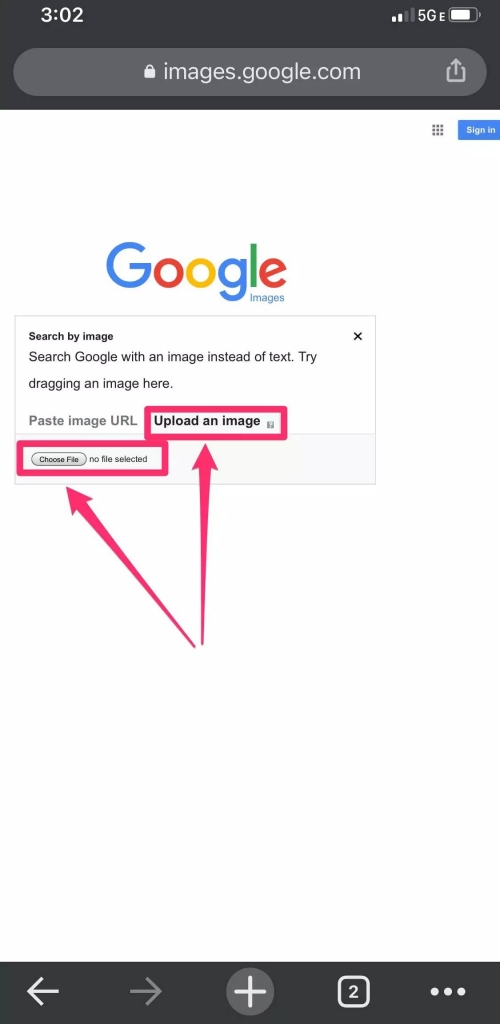This screenshot has height=1024, width=500.
Task: Click the Choose File button
Action: click(x=59, y=459)
